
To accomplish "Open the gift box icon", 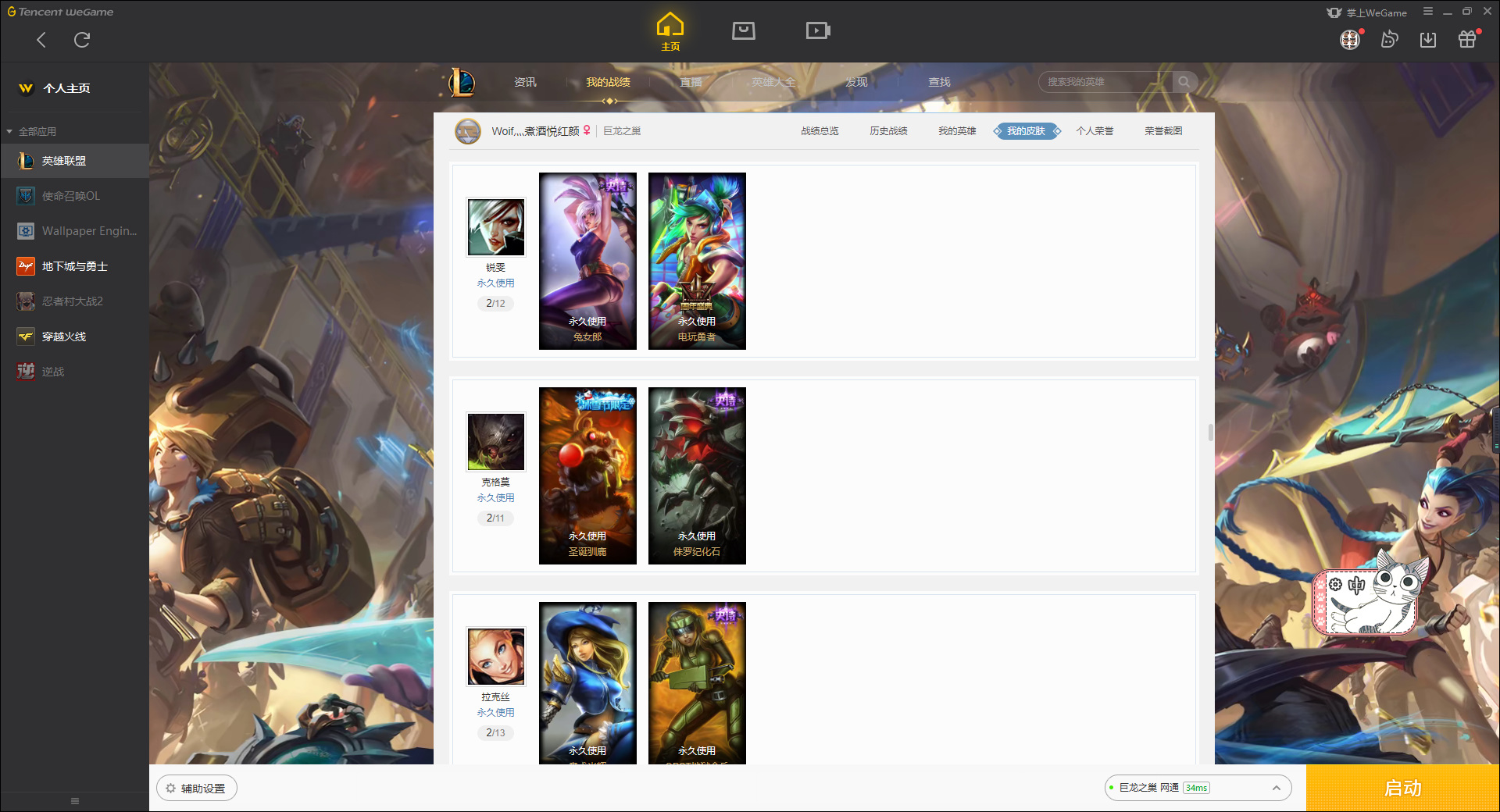I will pos(1467,40).
